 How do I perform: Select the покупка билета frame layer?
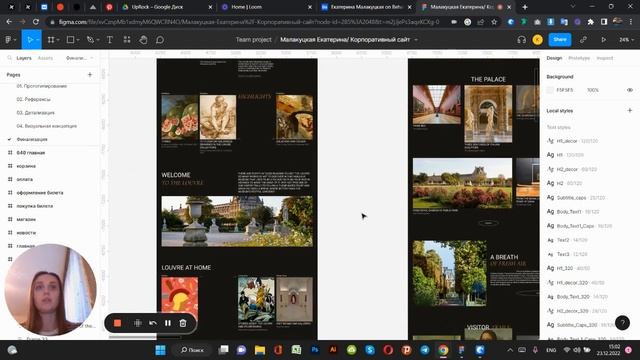[35, 206]
